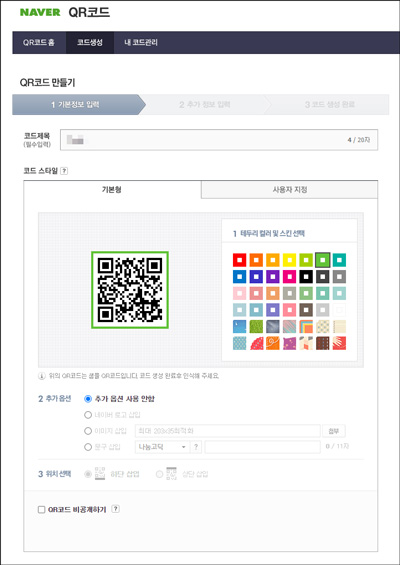
Task: Click the 첨부 attach button
Action: 334,431
